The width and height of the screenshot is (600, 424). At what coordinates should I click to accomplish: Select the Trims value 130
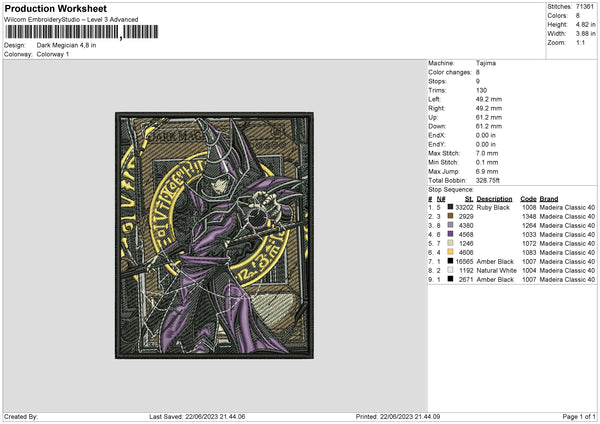481,90
